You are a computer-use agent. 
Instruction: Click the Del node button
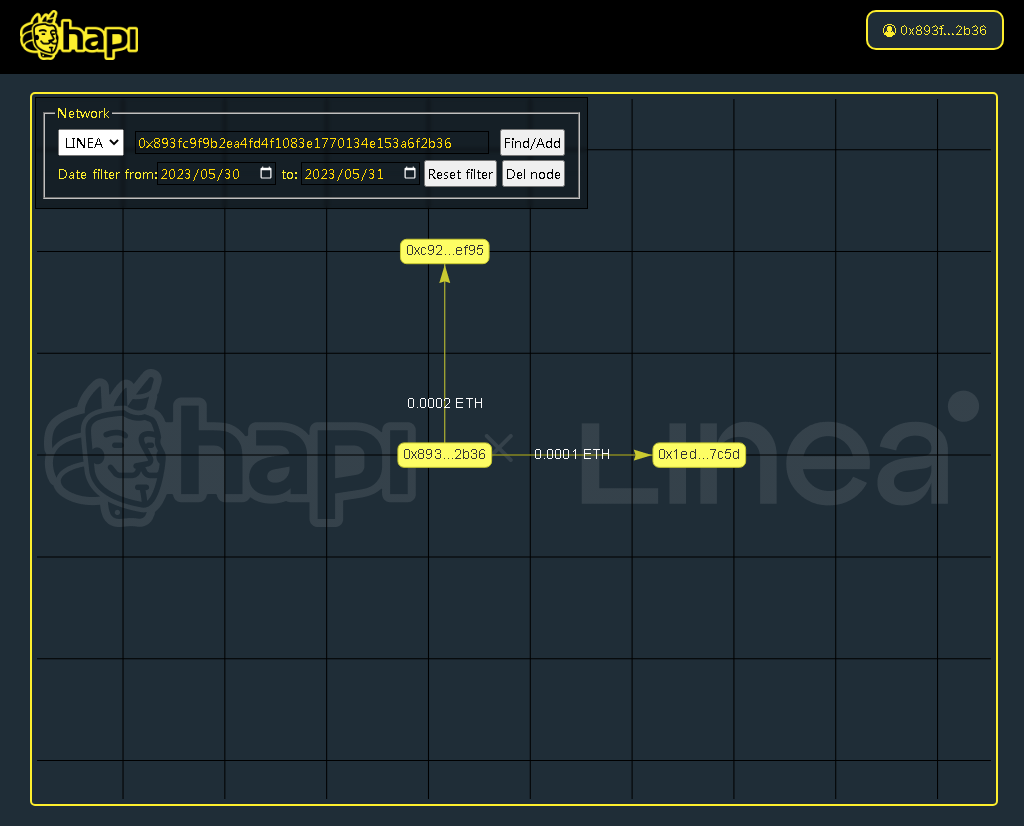(x=533, y=174)
